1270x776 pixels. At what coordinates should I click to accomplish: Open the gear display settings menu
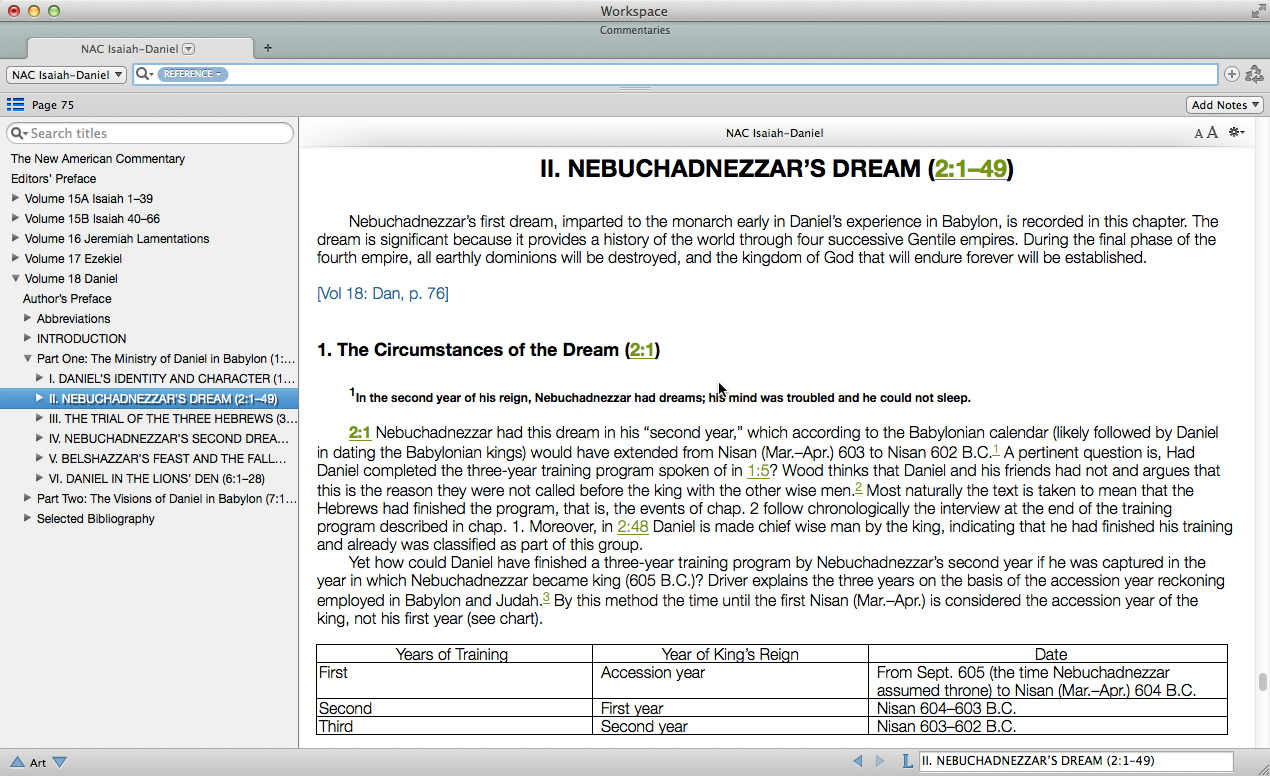1236,133
